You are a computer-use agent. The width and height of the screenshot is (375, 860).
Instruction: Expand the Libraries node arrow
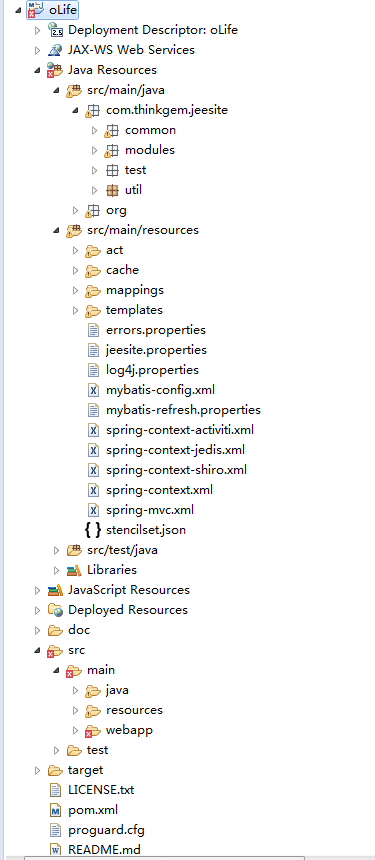point(56,570)
